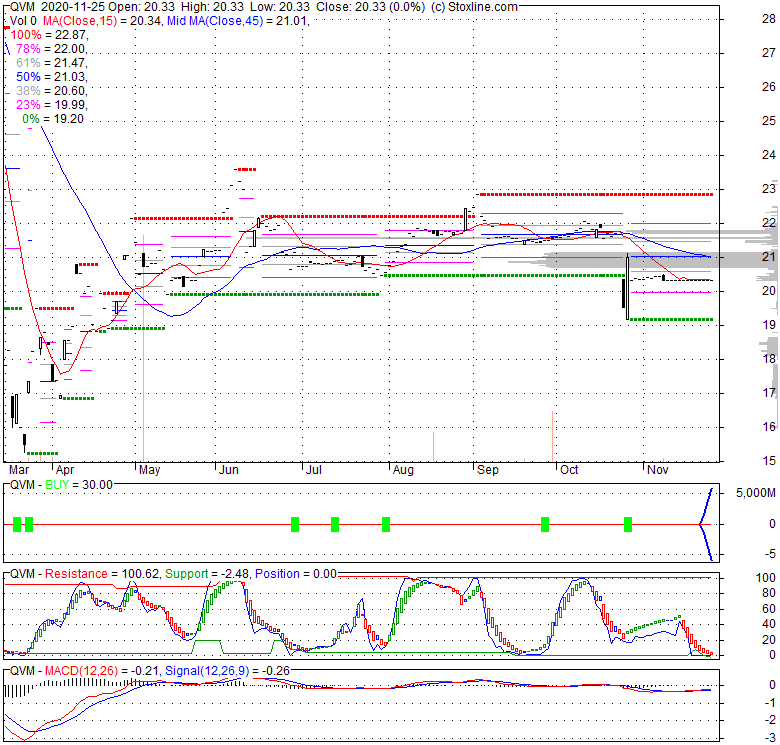Click the green buy marker in mid-July
This screenshot has height=745, width=780.
[335, 524]
